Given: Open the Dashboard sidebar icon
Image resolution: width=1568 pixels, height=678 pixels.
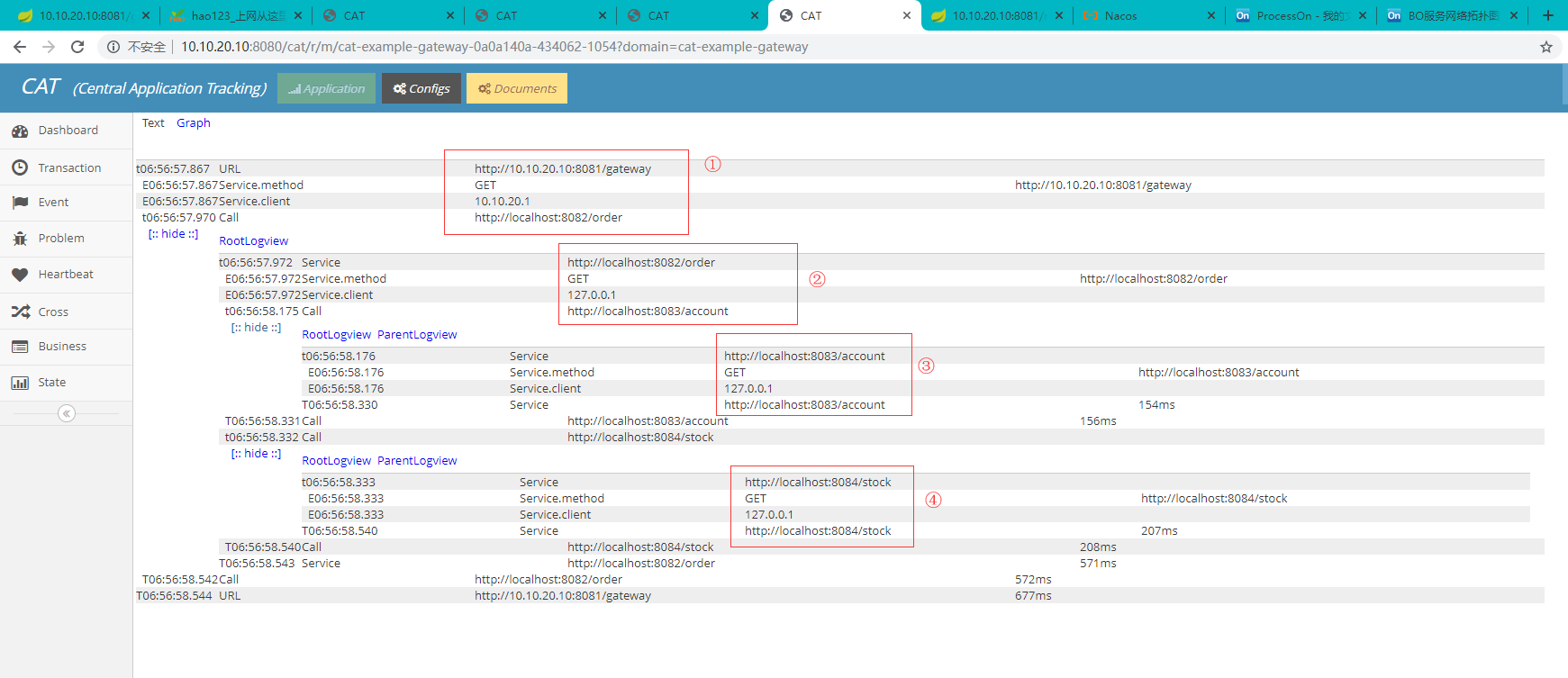Looking at the screenshot, I should coord(20,131).
